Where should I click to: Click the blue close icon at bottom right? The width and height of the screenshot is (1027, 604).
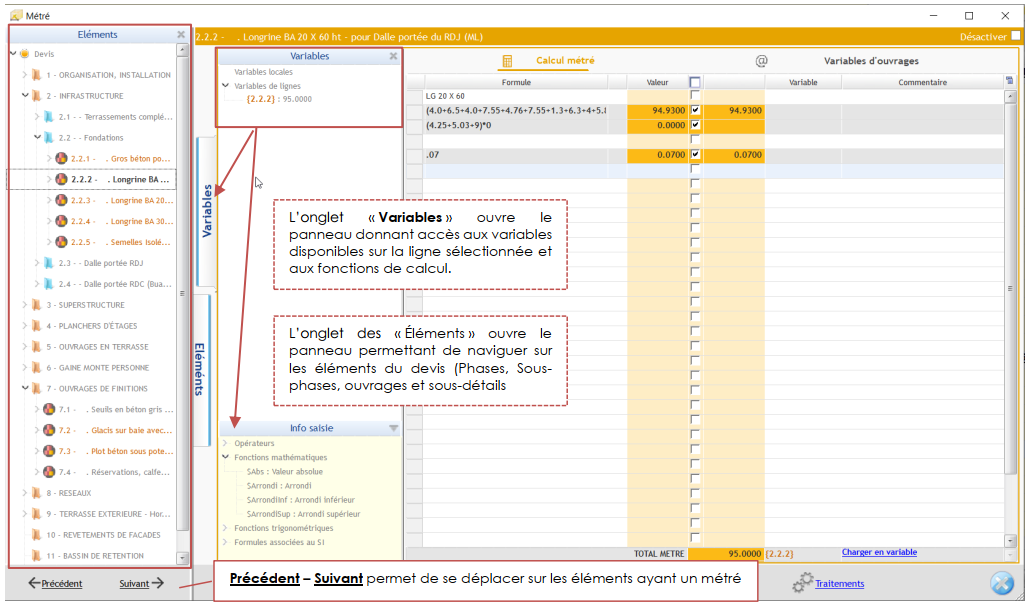(x=1002, y=583)
